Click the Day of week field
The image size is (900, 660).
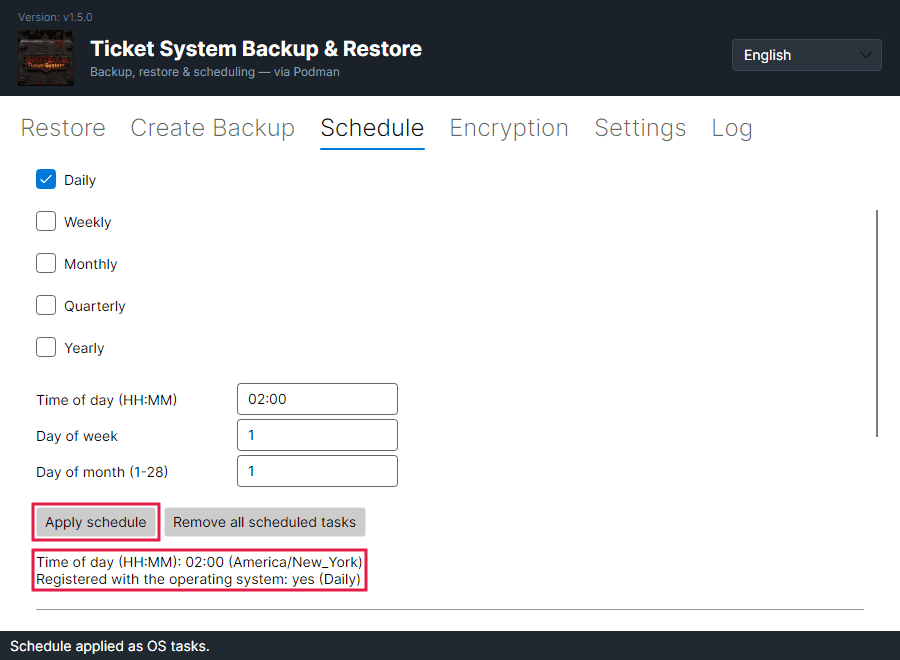pyautogui.click(x=317, y=435)
